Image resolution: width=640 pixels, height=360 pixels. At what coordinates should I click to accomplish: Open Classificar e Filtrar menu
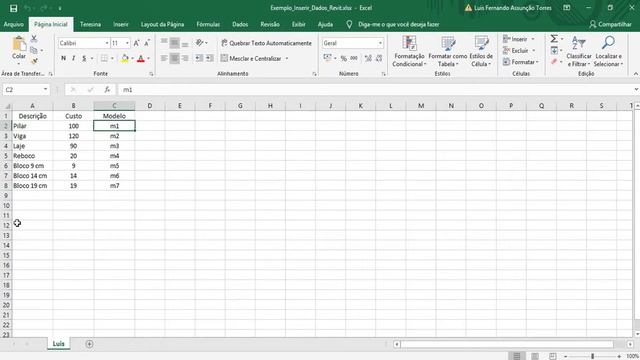579,51
